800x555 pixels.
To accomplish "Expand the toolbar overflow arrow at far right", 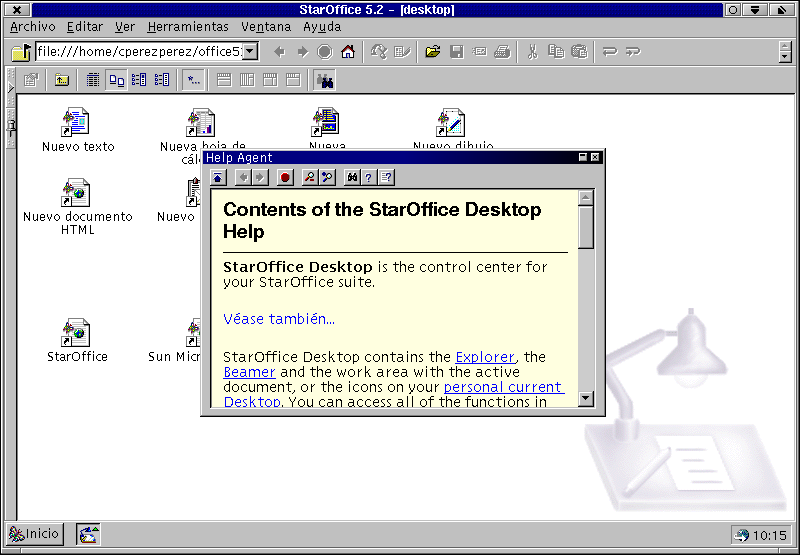I will 785,52.
